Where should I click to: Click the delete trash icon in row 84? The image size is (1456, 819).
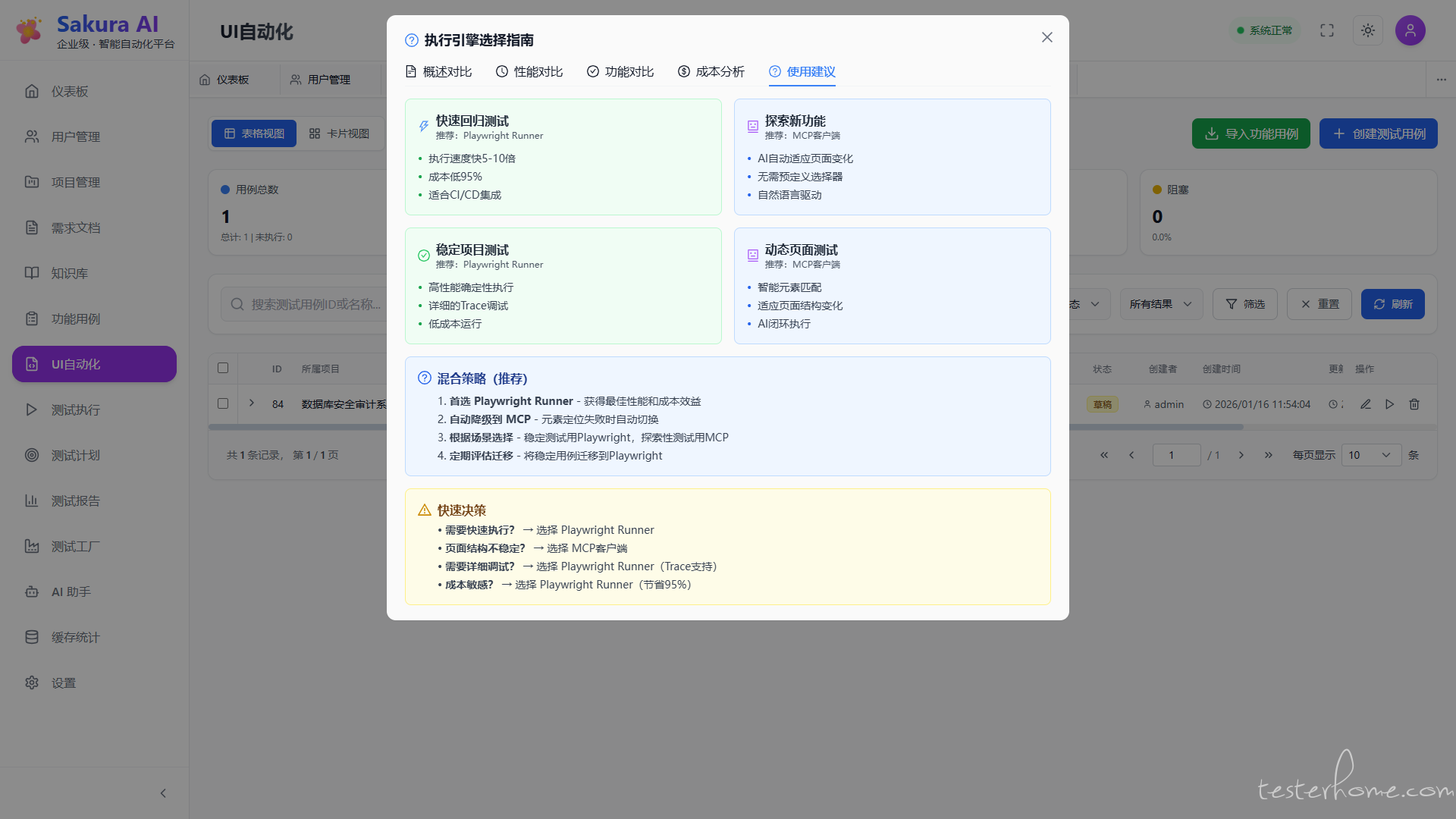coord(1414,404)
